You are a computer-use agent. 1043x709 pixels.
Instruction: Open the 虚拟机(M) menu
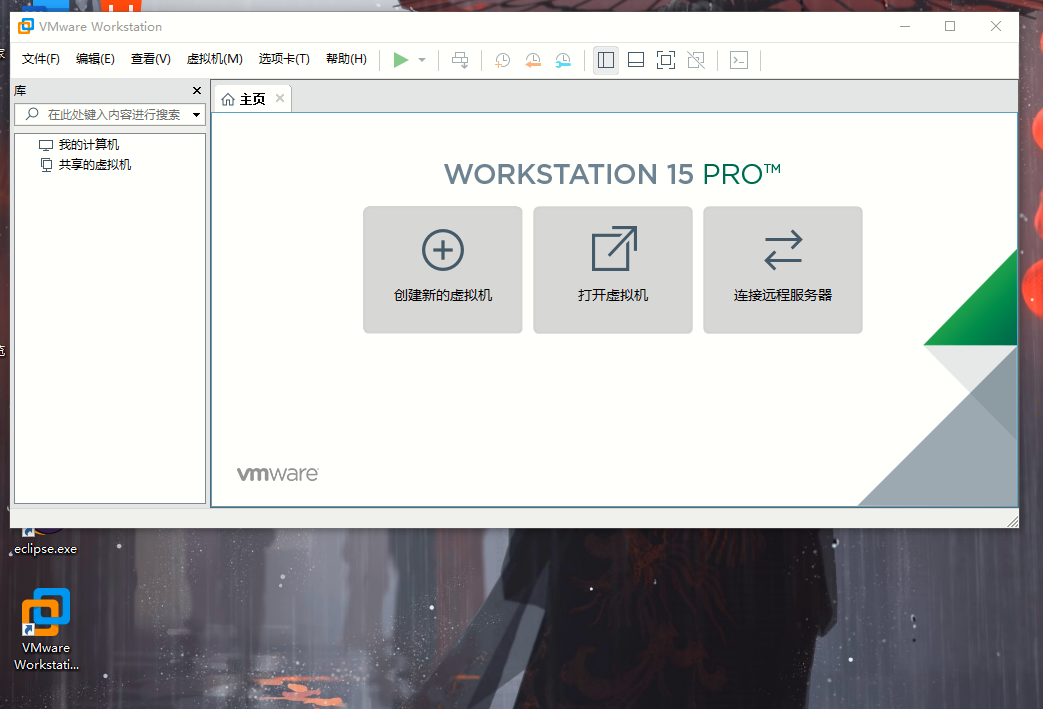pos(214,59)
